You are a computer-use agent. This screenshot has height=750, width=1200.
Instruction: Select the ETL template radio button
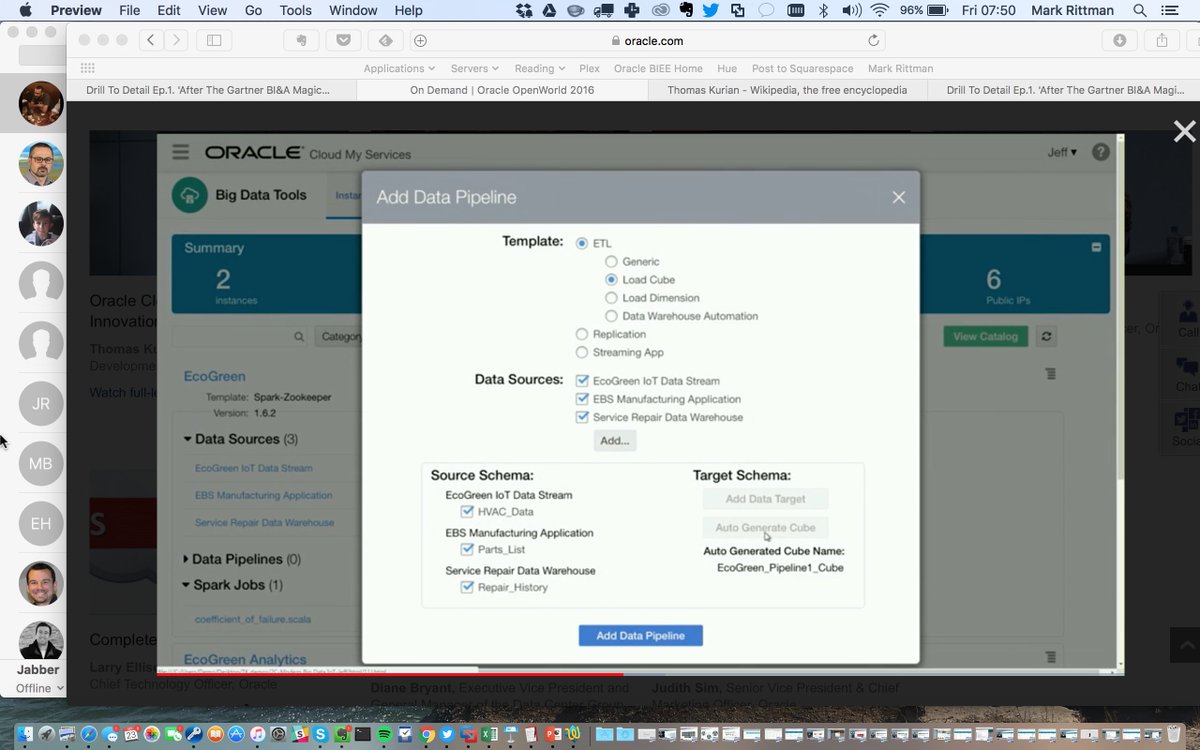582,243
